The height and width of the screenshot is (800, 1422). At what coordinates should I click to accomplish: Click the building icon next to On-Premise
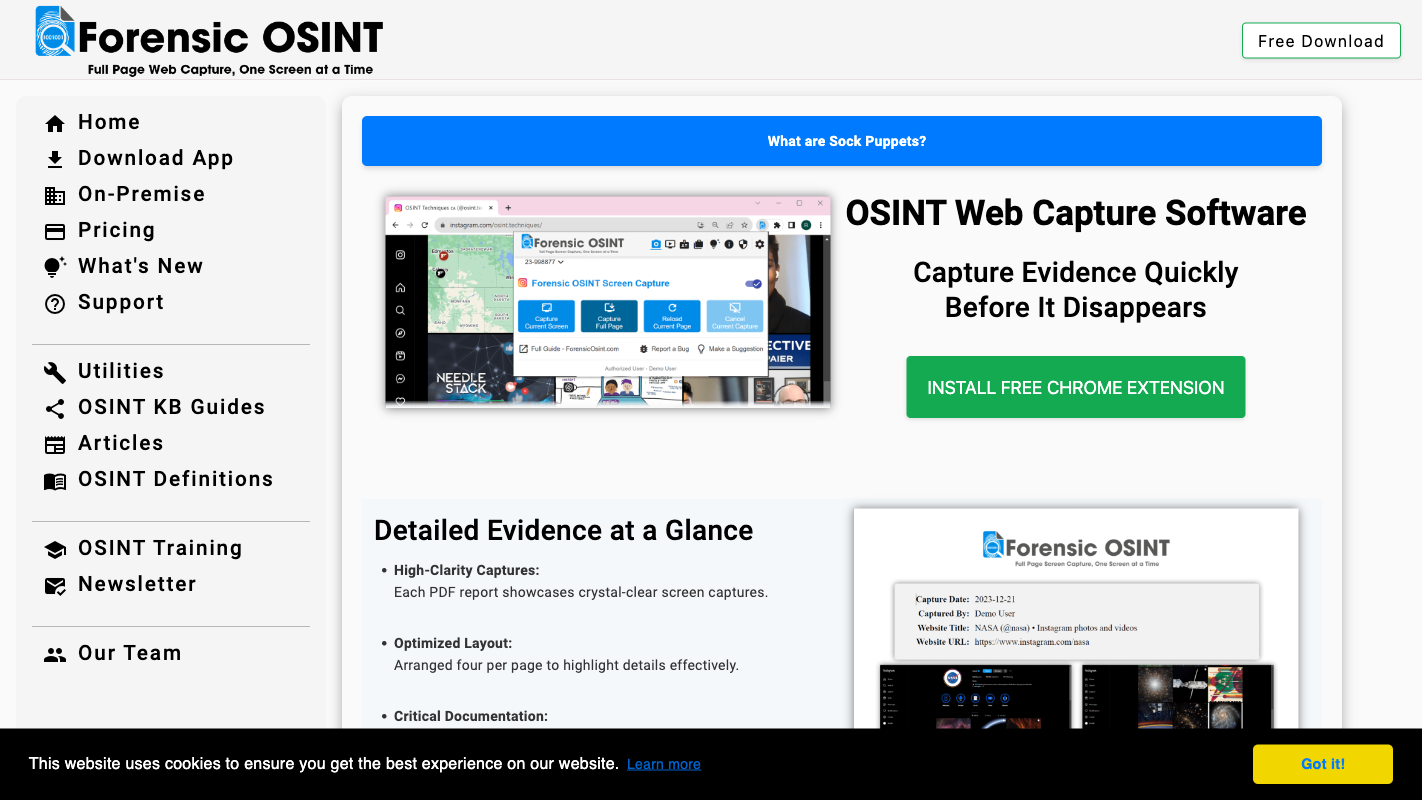(55, 195)
